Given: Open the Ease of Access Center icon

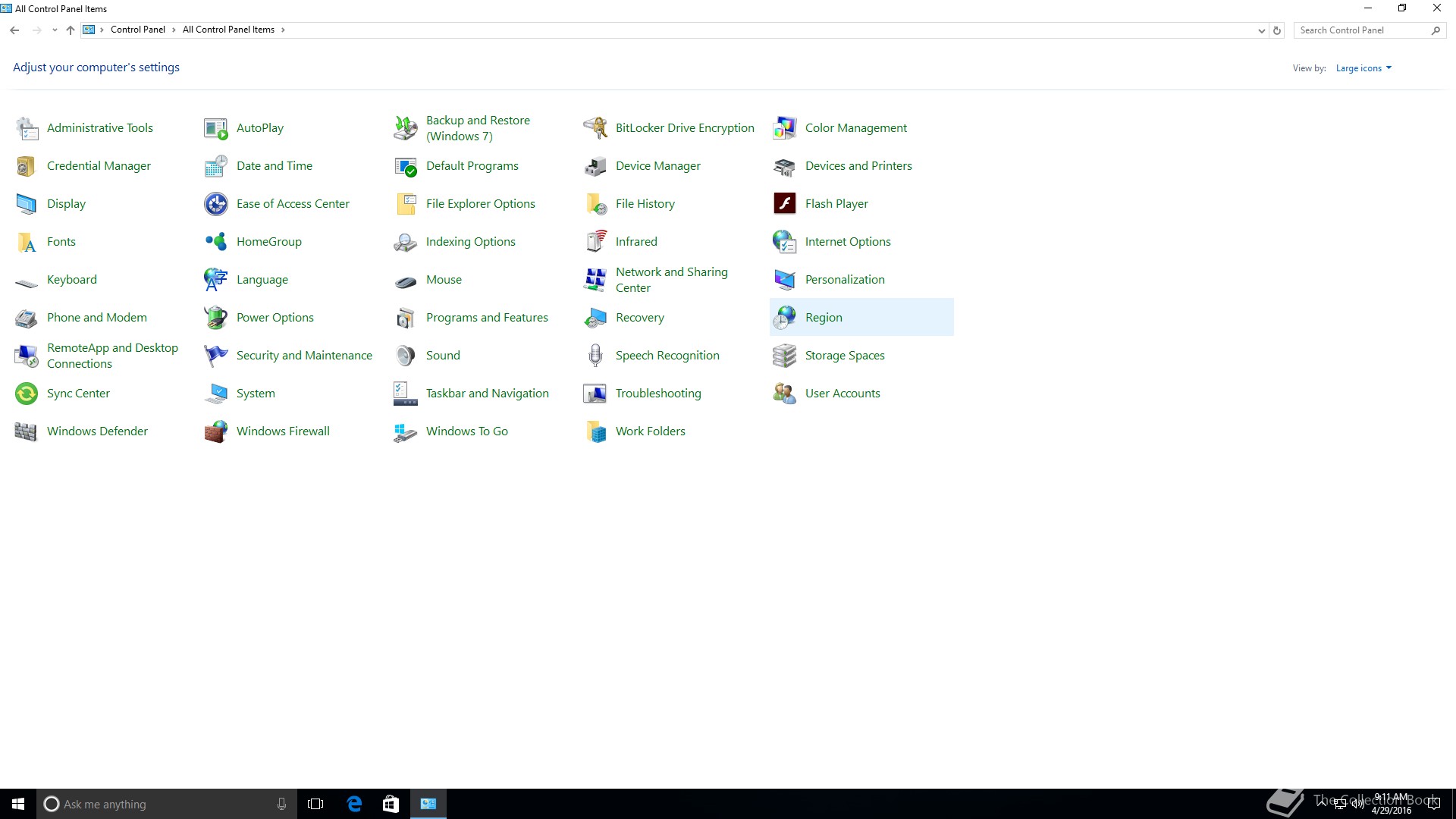Looking at the screenshot, I should (x=216, y=204).
